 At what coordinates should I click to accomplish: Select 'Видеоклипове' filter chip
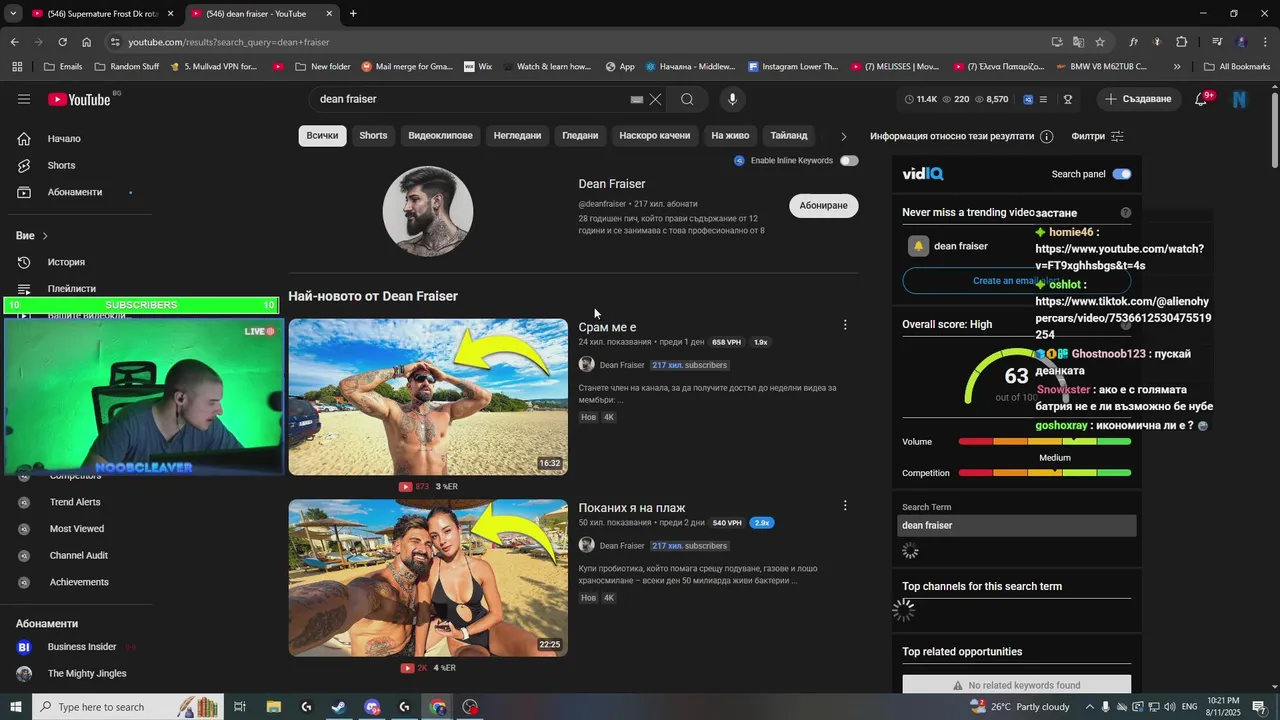pyautogui.click(x=440, y=136)
